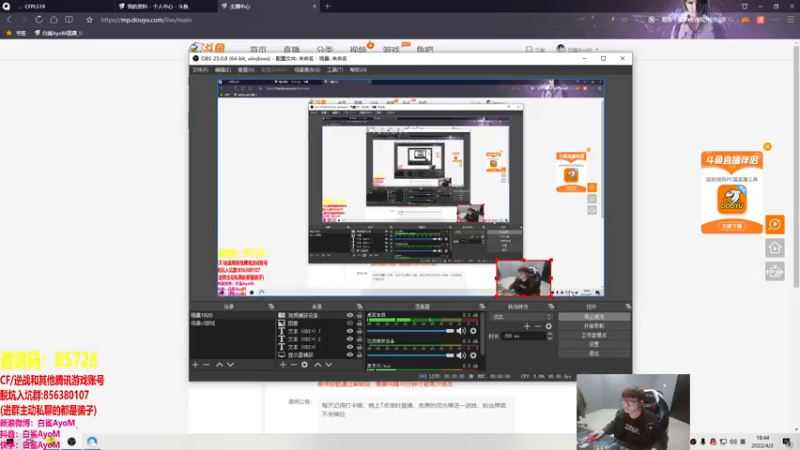Click the 立即下载 button in the Douyu widget

click(732, 226)
